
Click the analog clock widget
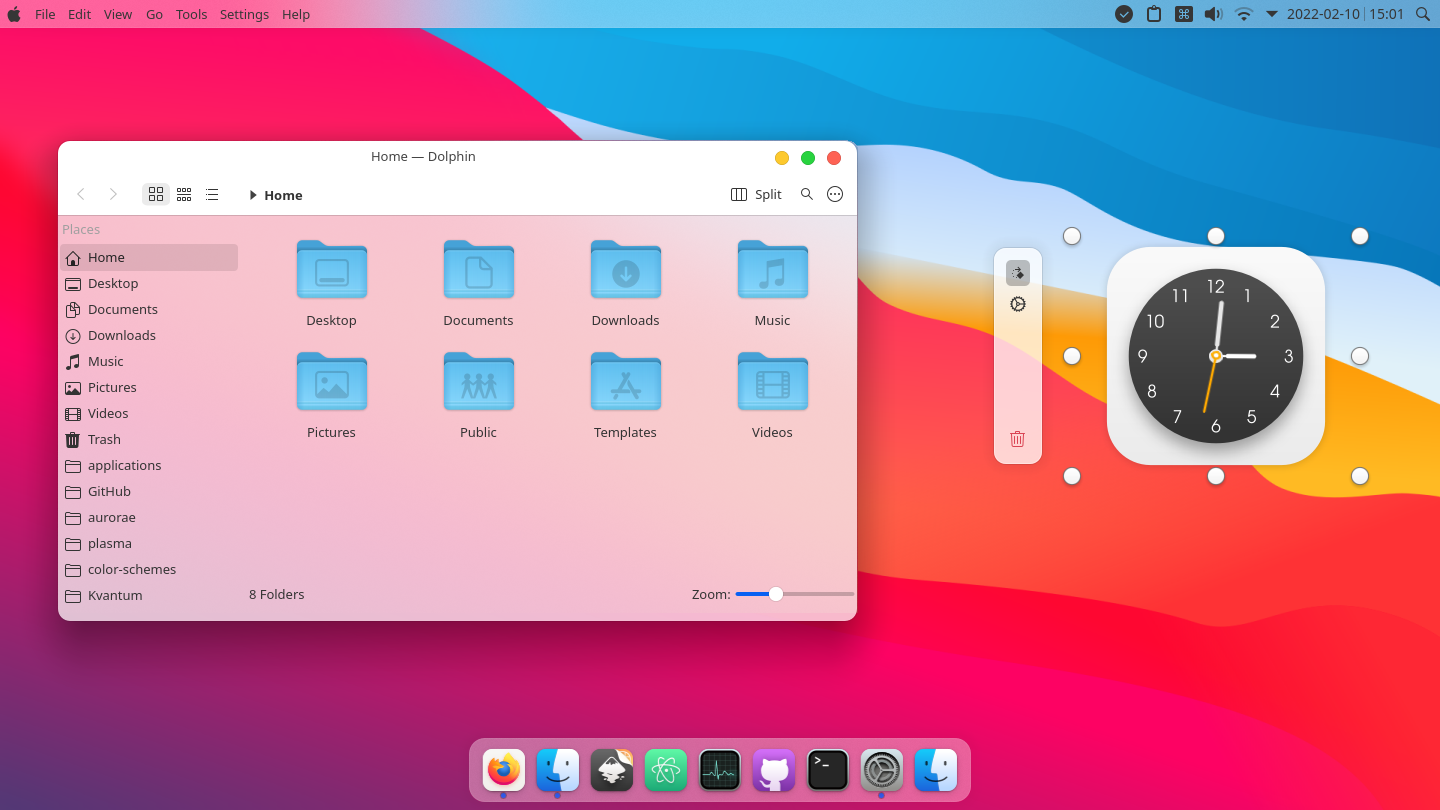[1216, 356]
